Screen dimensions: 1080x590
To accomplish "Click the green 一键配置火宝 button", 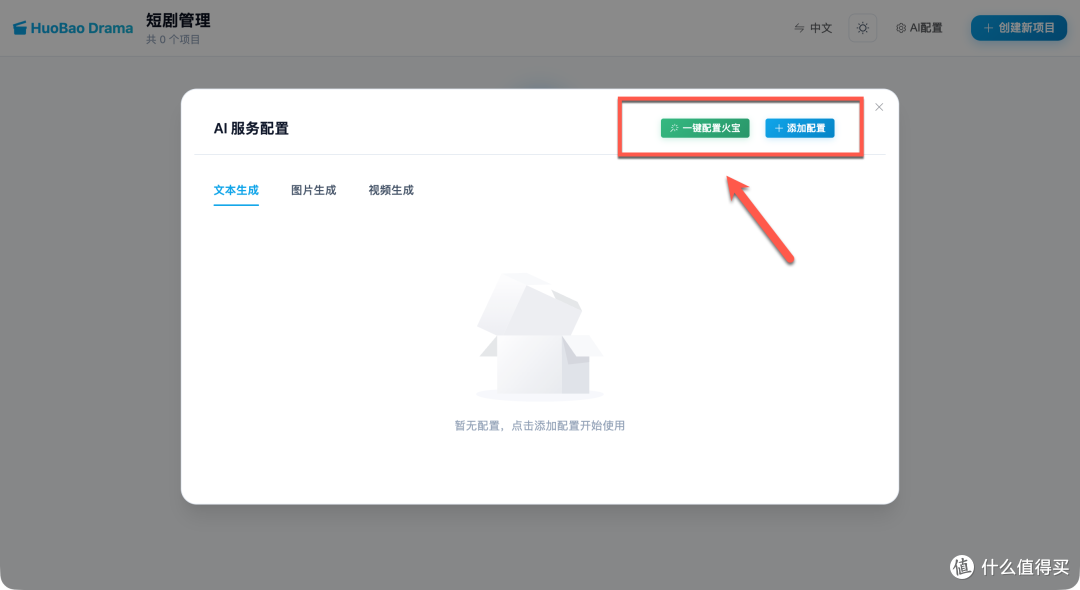I will pos(705,128).
